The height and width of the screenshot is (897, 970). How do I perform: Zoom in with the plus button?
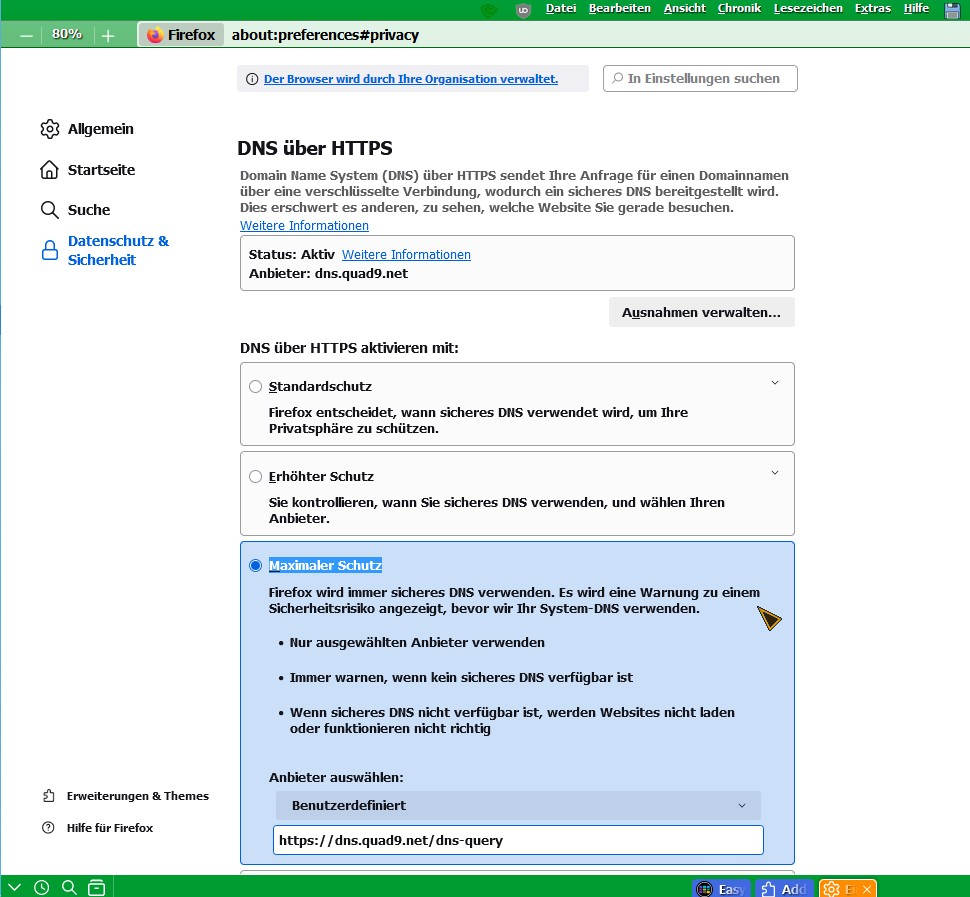(x=108, y=35)
